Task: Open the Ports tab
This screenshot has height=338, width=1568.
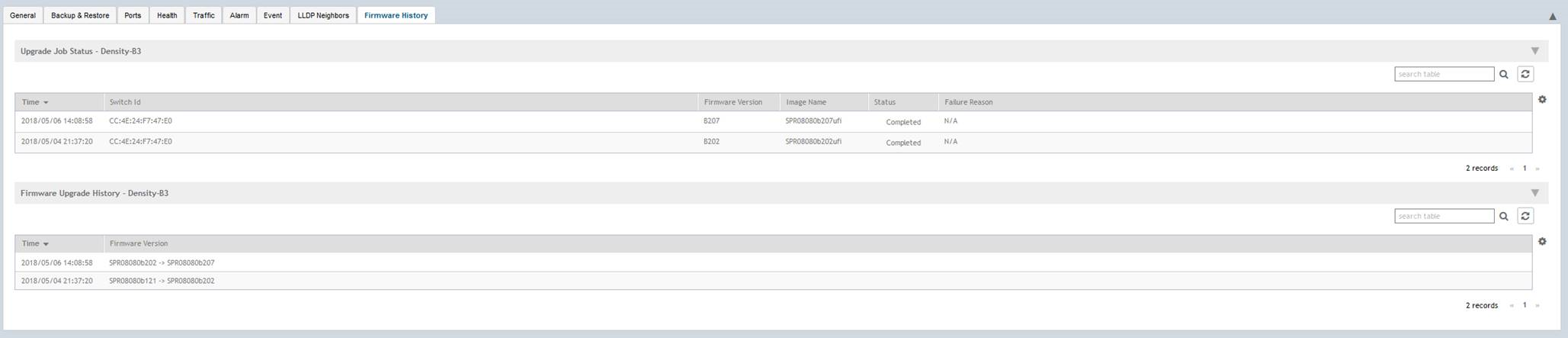Action: 133,15
